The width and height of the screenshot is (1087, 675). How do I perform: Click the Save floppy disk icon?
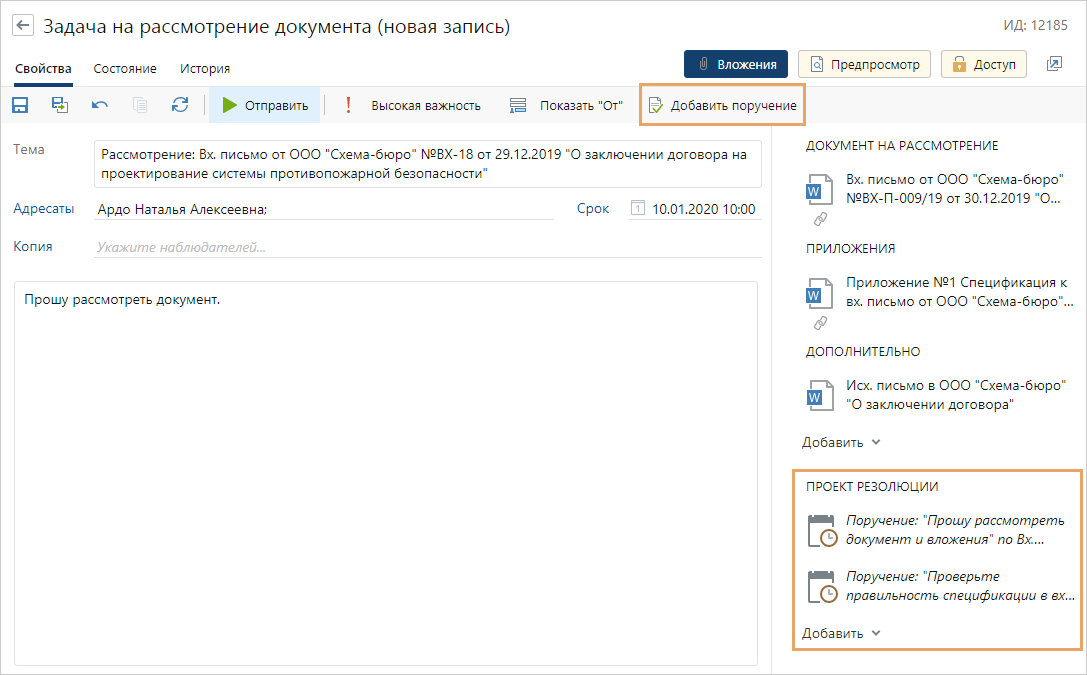20,105
